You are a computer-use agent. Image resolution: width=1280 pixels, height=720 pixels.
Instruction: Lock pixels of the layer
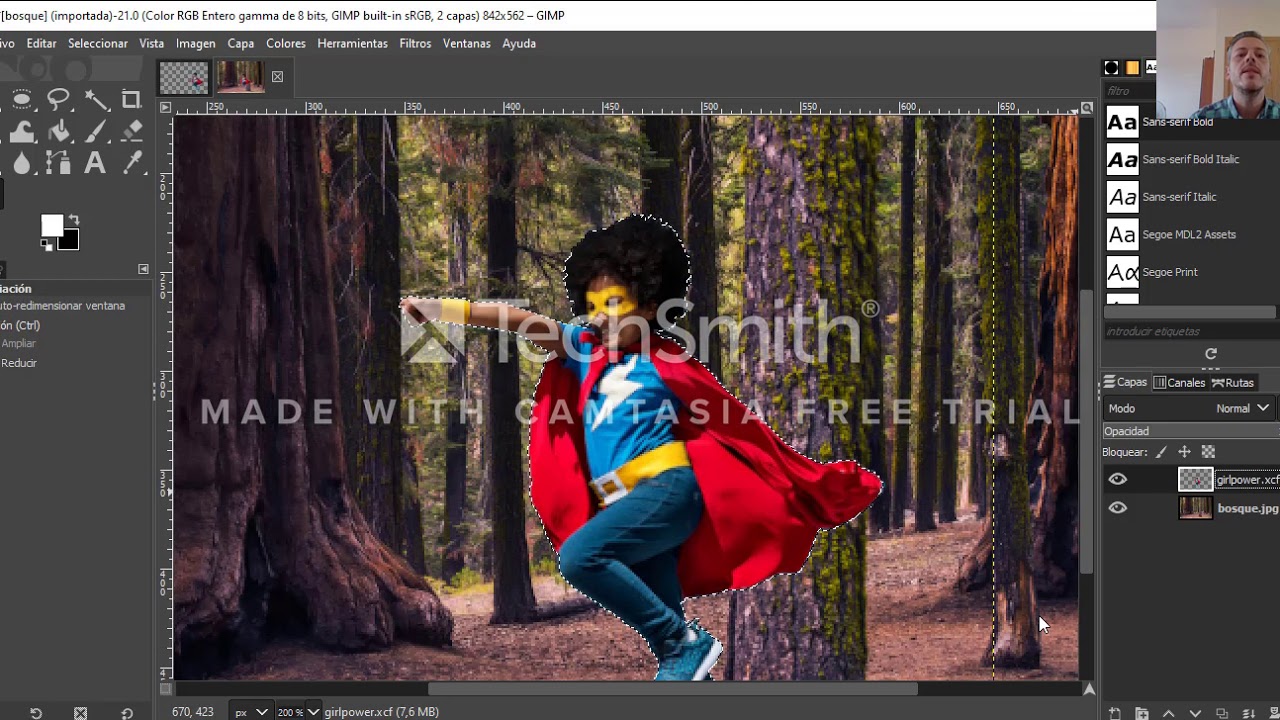tap(1161, 452)
